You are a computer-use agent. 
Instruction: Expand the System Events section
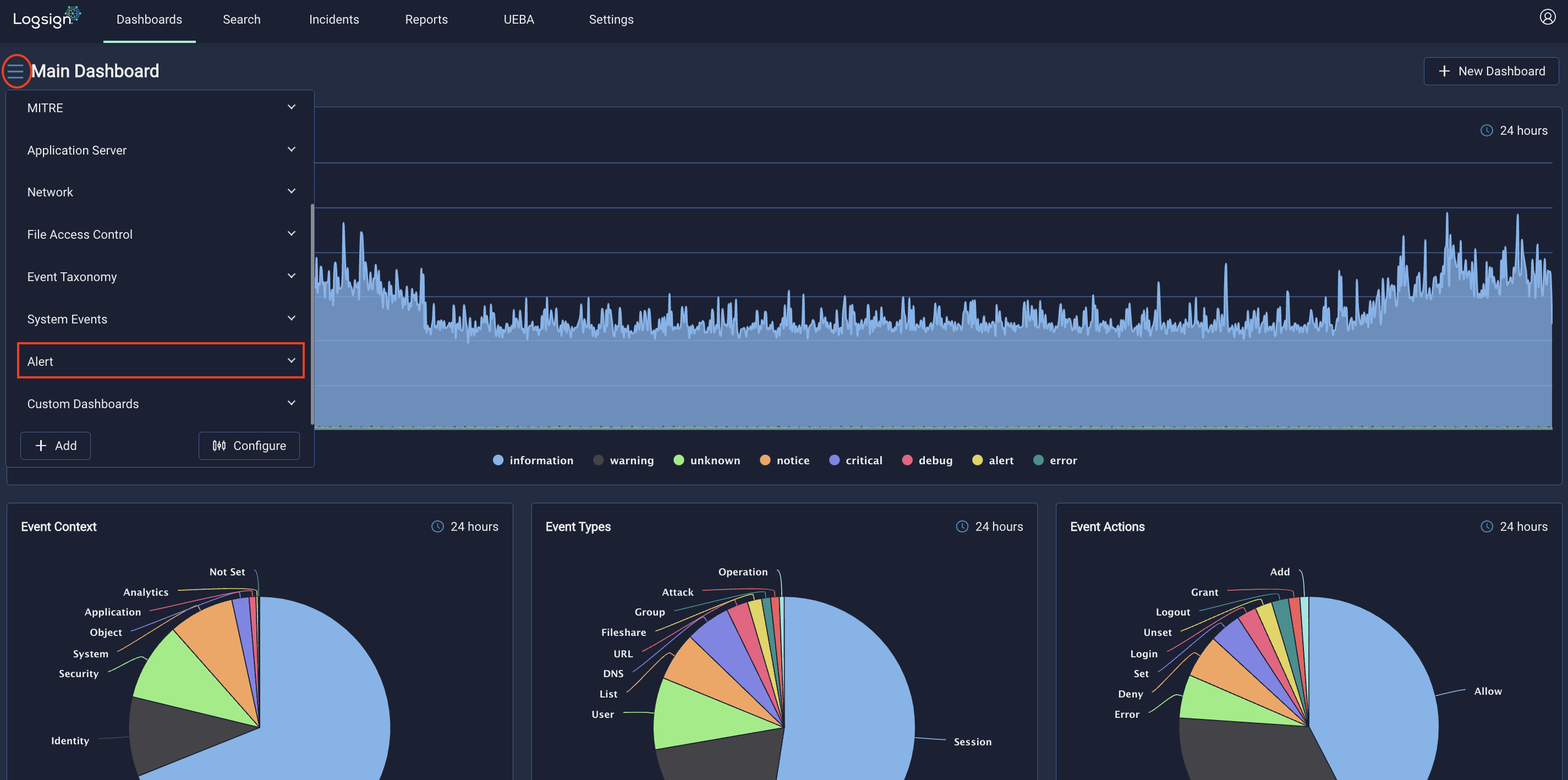coord(161,319)
